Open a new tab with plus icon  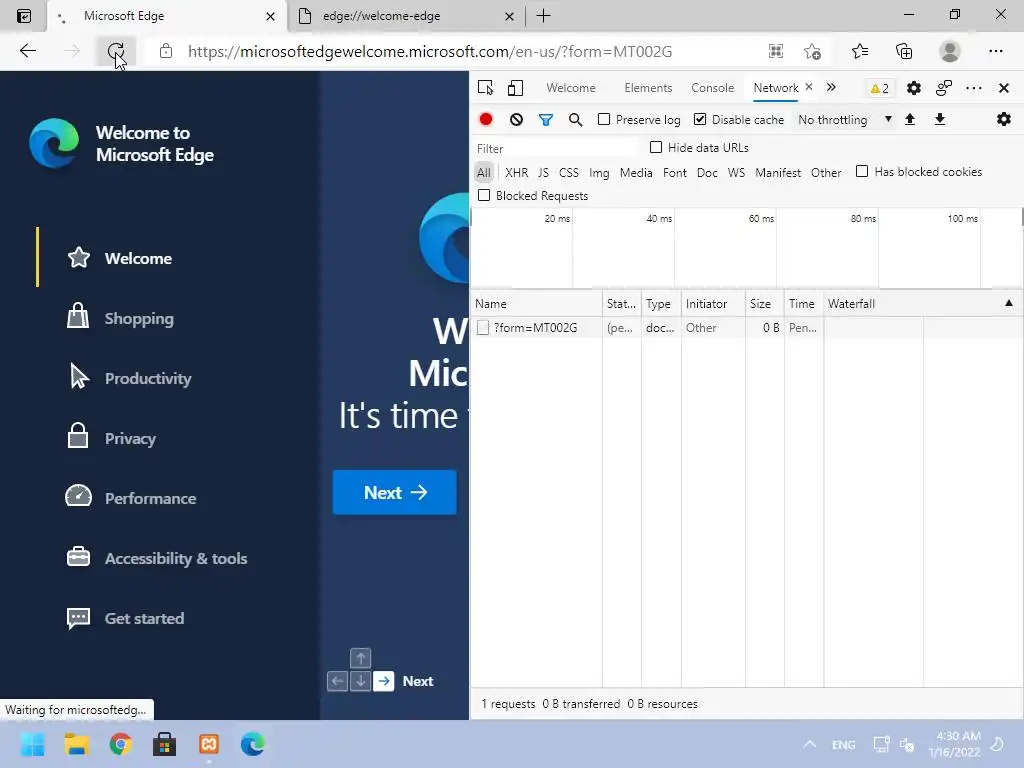coord(543,16)
